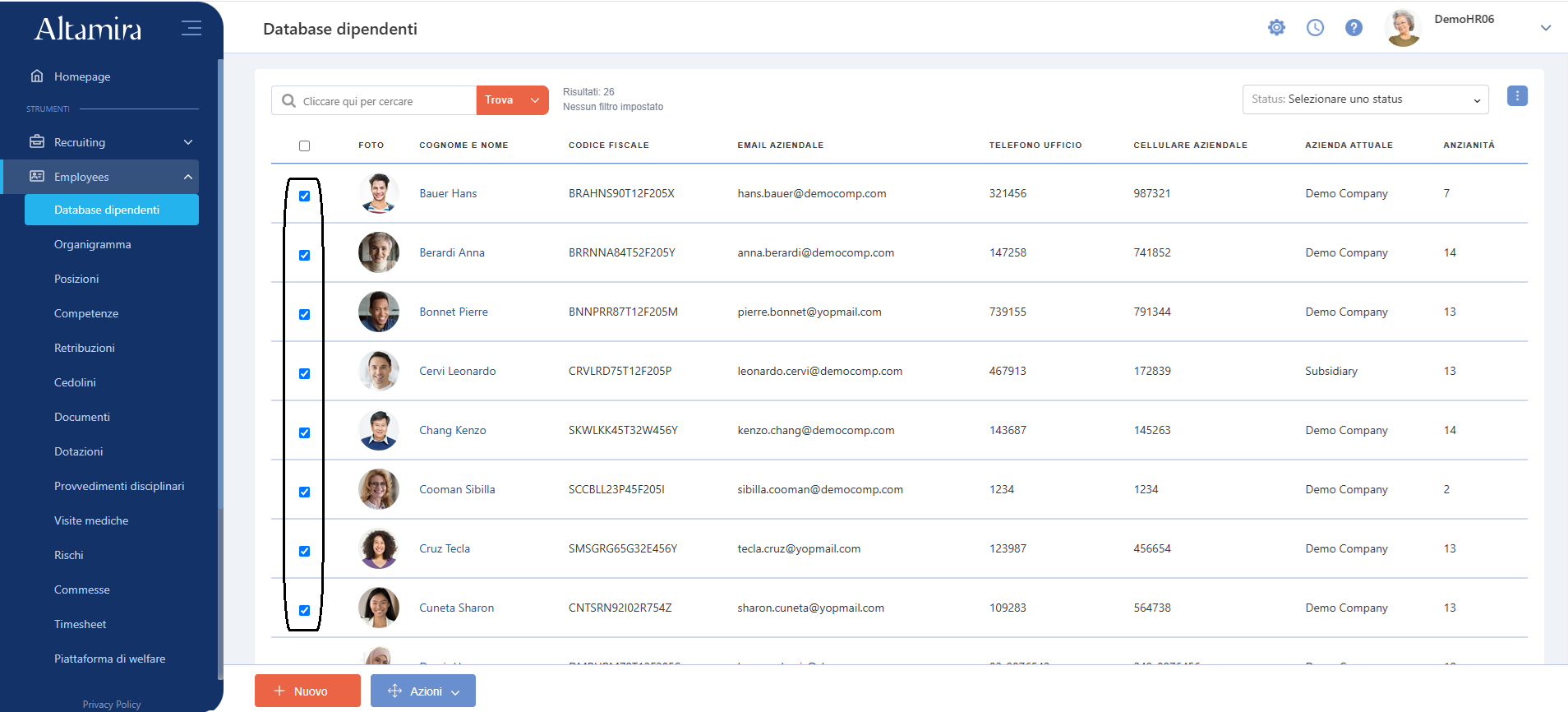Open the Status selection dropdown
Screen dimensions: 1568x712
(1365, 99)
